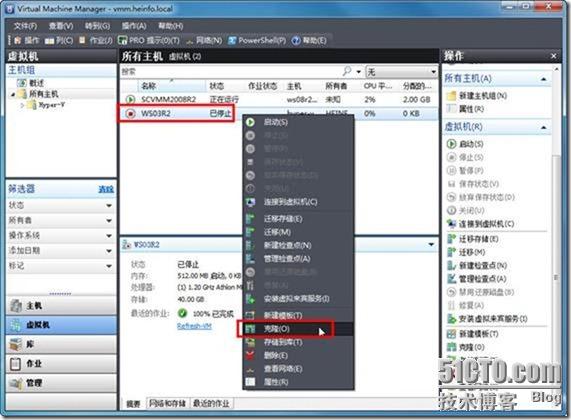Click the PRO 提示 toolbar icon
The image size is (571, 420).
point(123,40)
